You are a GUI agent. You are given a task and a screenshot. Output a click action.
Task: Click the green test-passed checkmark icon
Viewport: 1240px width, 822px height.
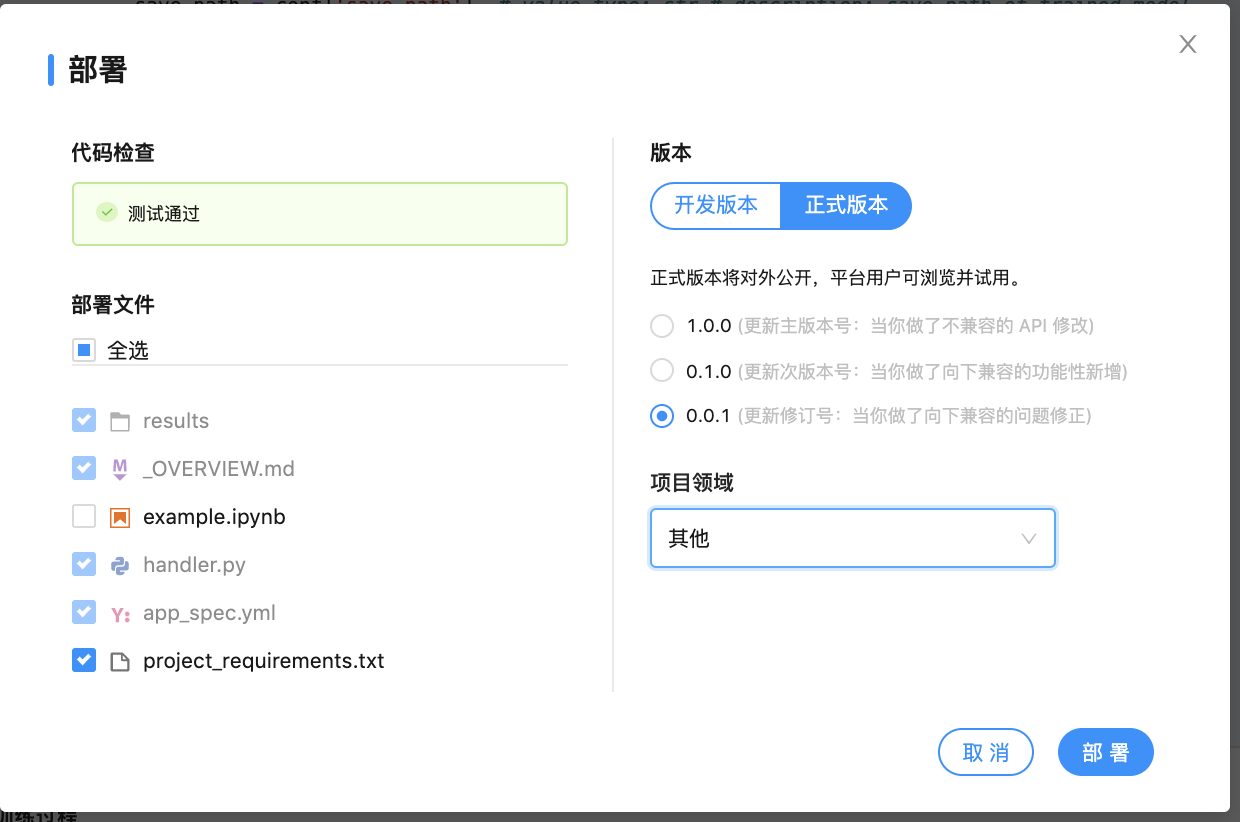click(106, 213)
